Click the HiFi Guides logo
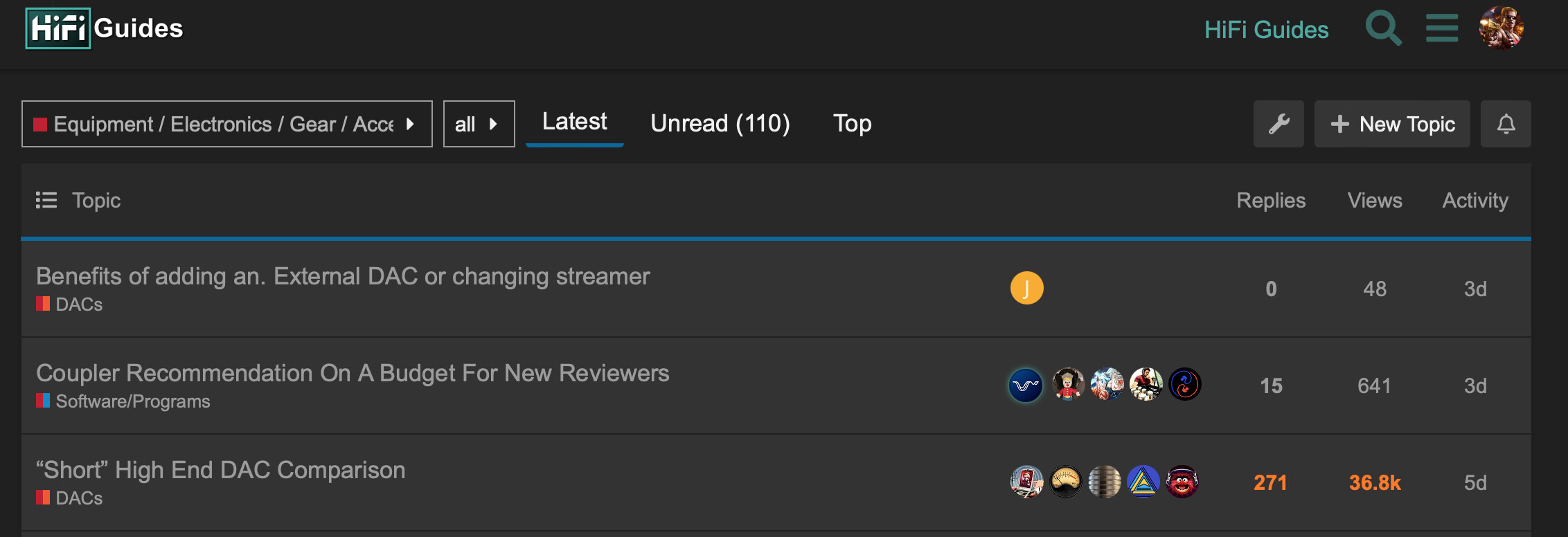The width and height of the screenshot is (1568, 537). pyautogui.click(x=105, y=28)
